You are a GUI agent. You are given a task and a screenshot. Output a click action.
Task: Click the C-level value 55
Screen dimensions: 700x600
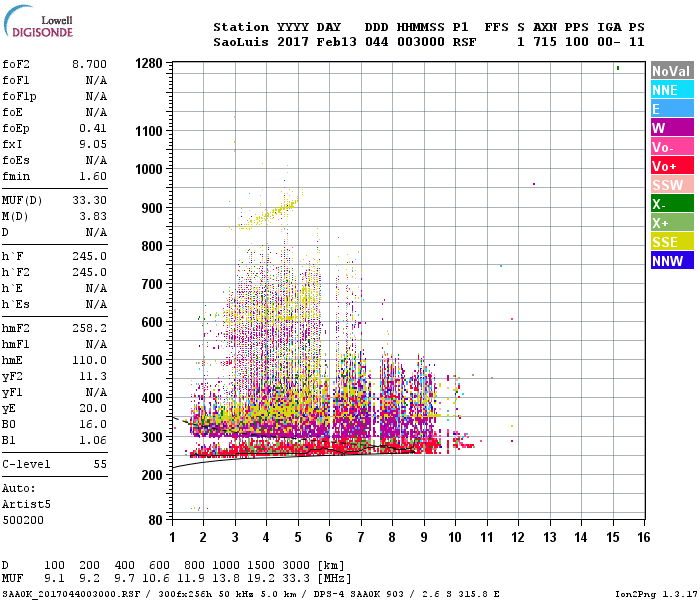click(x=100, y=464)
